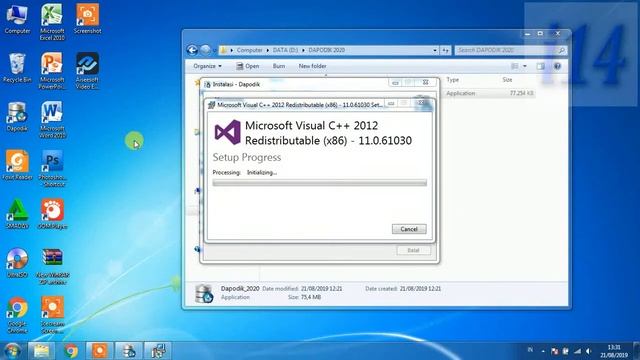Click Burn in the Explorer toolbar

[x=279, y=66]
